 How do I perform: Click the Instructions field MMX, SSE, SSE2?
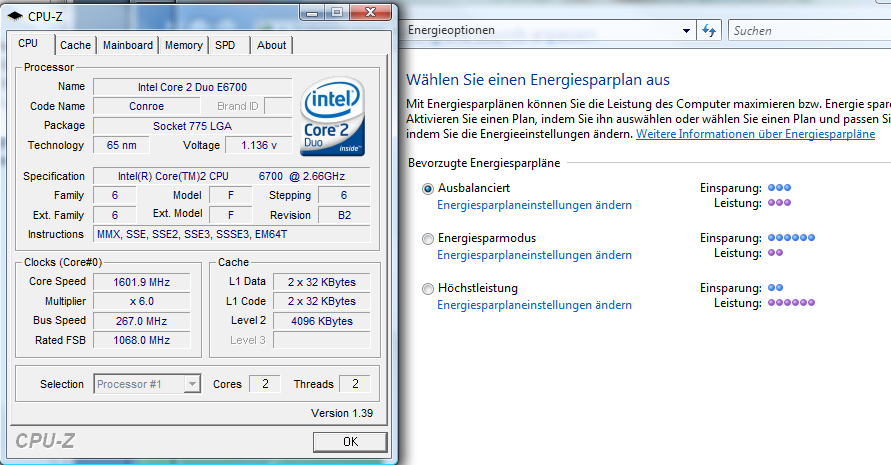coord(231,234)
